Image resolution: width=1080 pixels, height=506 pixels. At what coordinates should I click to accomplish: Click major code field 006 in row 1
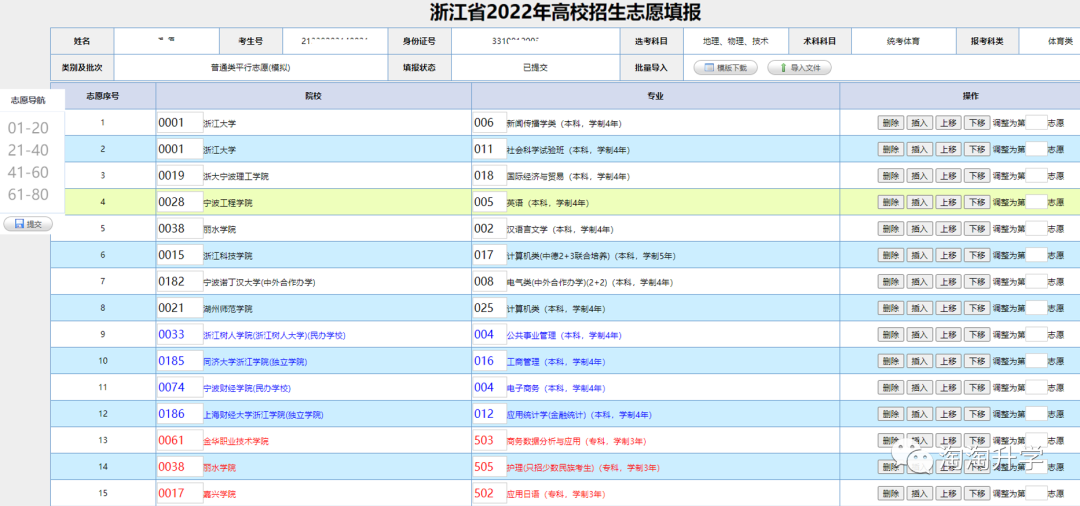pos(490,123)
